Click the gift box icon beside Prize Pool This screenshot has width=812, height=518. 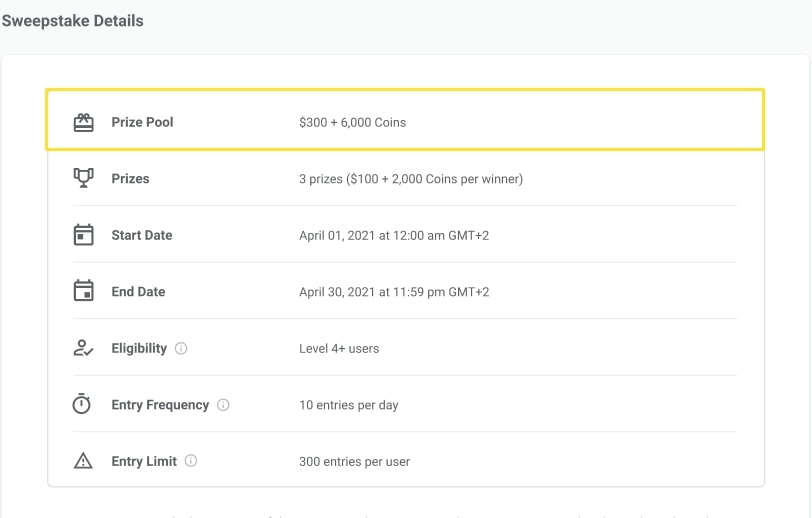(84, 122)
